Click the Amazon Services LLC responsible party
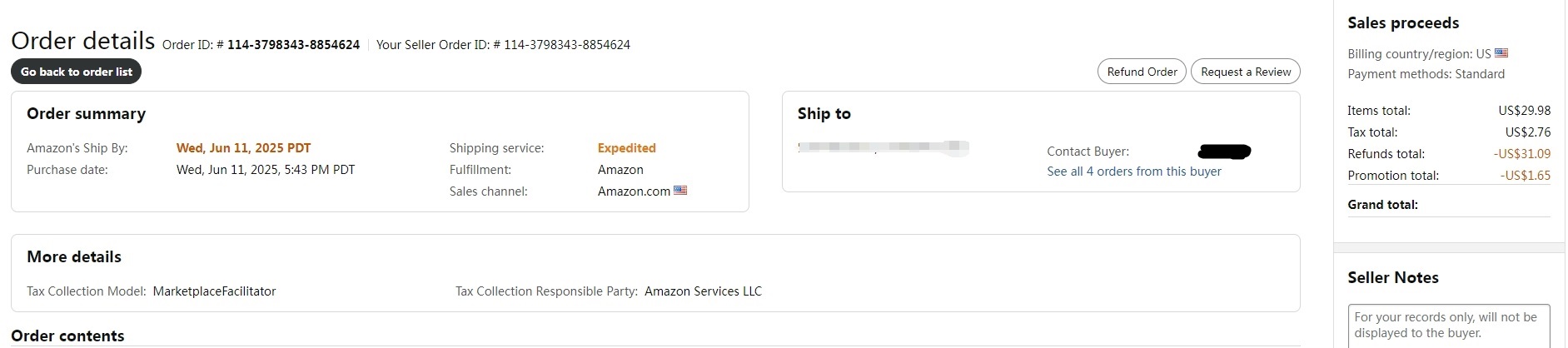 tap(703, 291)
